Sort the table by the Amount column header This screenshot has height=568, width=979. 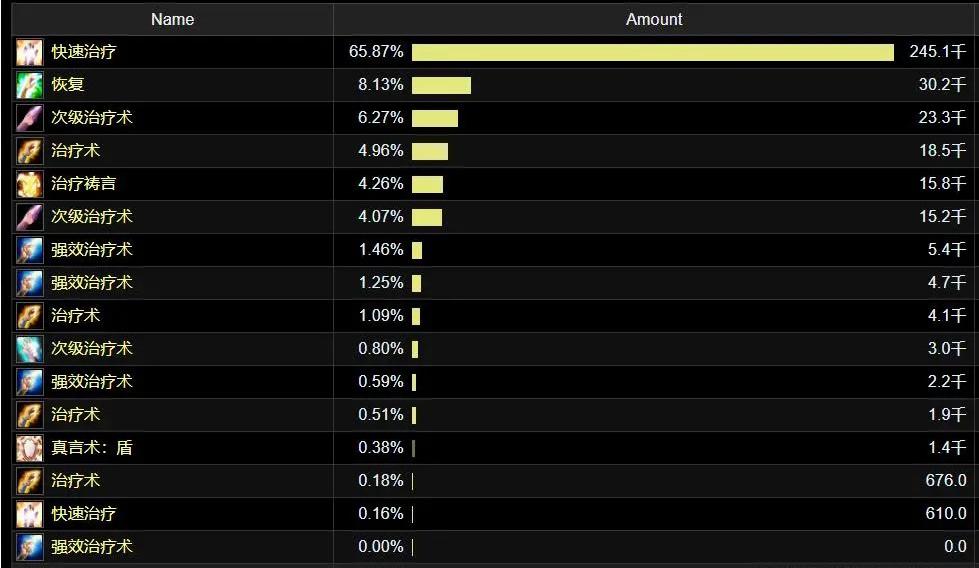point(654,19)
